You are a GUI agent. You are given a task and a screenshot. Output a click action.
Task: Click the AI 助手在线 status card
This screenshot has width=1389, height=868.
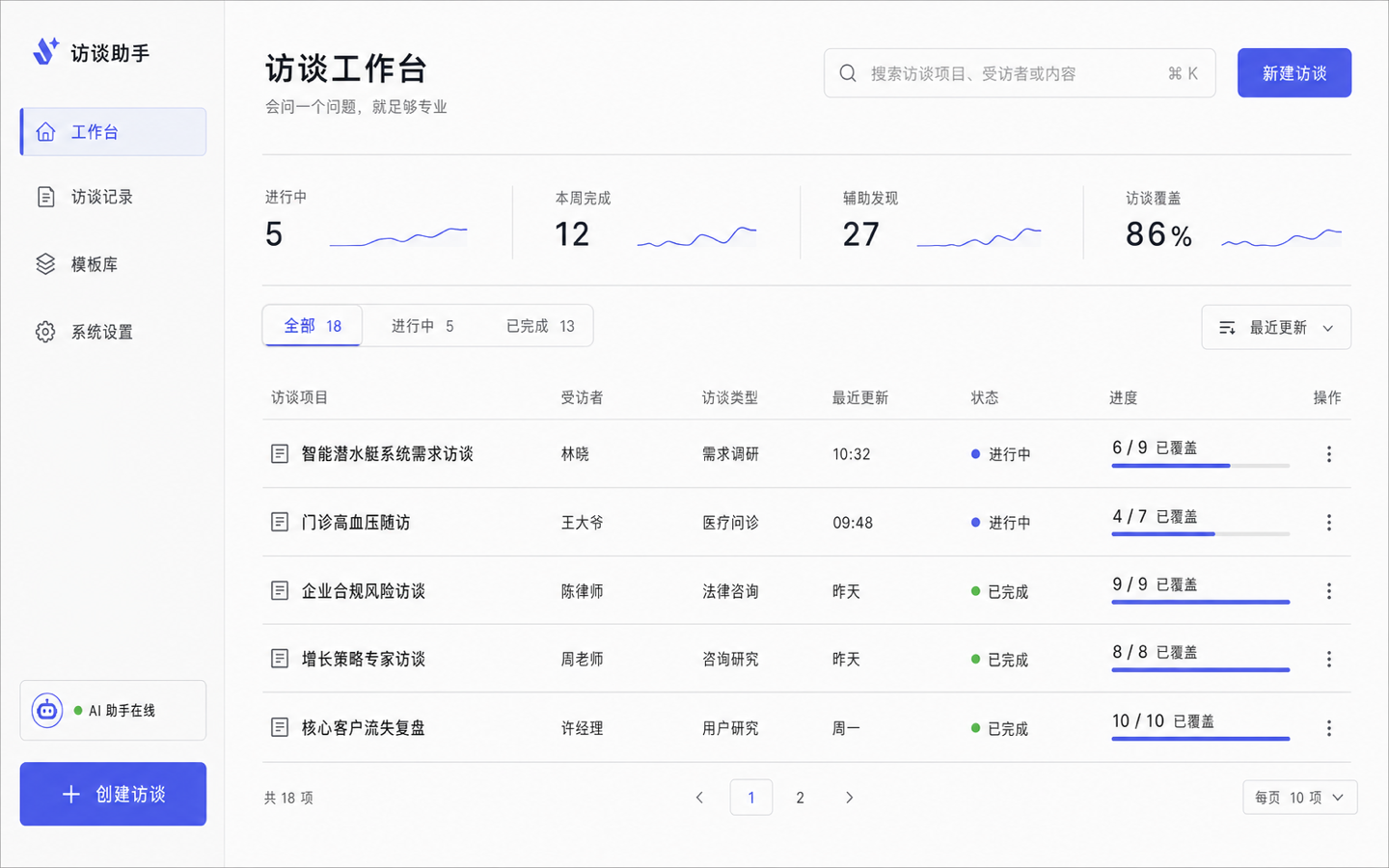click(x=113, y=711)
